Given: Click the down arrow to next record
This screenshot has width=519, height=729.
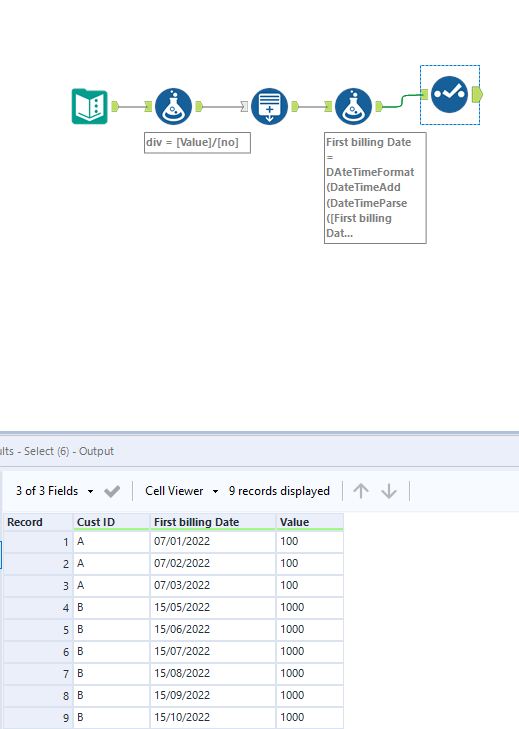Looking at the screenshot, I should 389,491.
